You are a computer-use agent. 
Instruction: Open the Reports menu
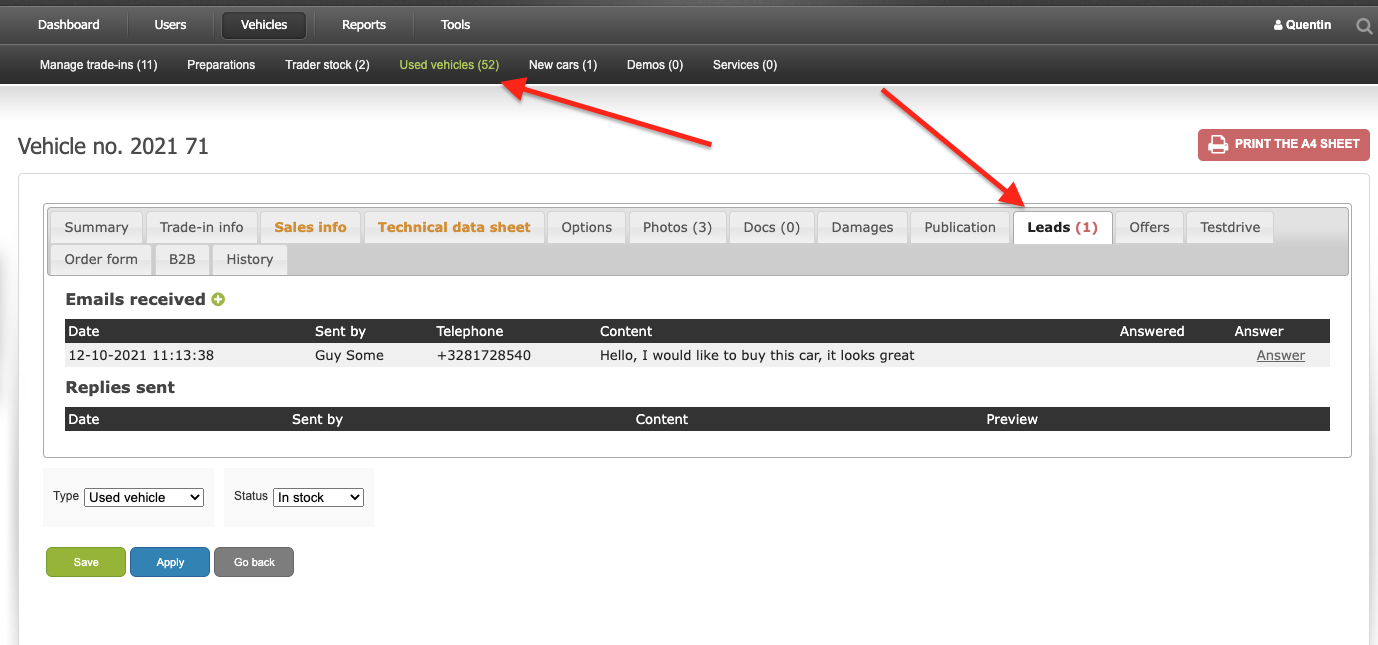coord(364,25)
